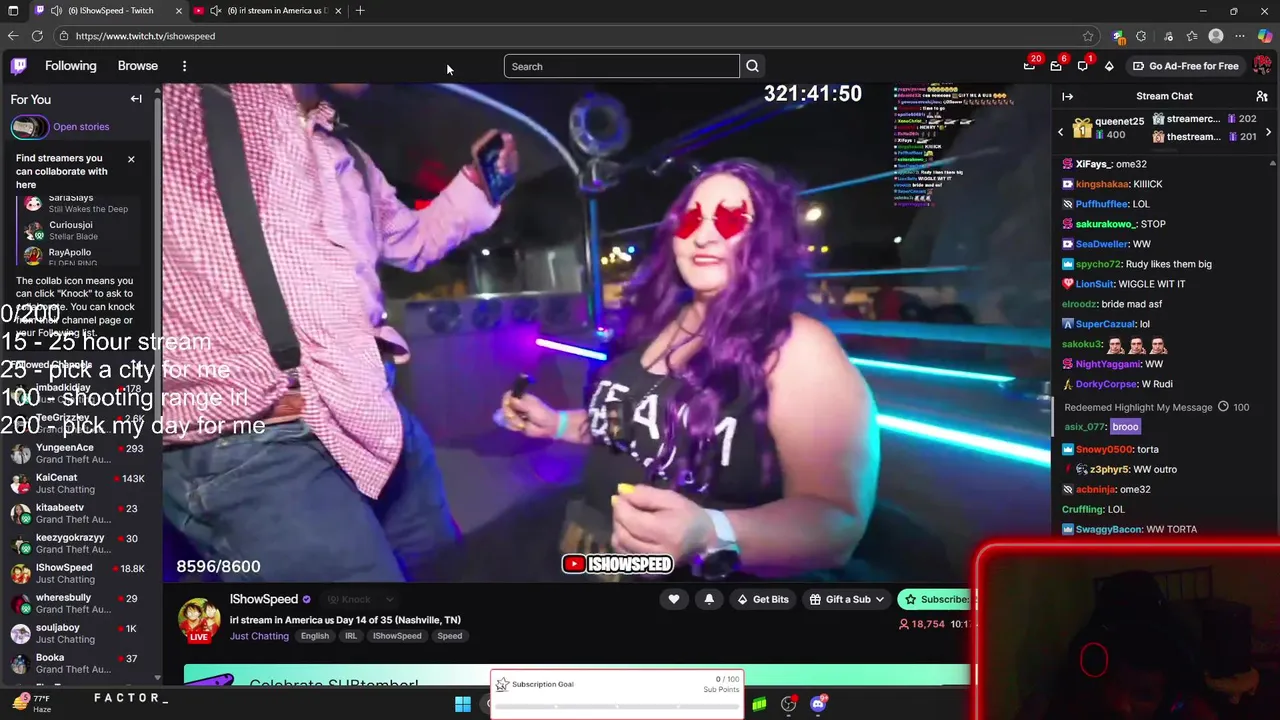Open wheresbully channel in sidebar

[x=80, y=603]
